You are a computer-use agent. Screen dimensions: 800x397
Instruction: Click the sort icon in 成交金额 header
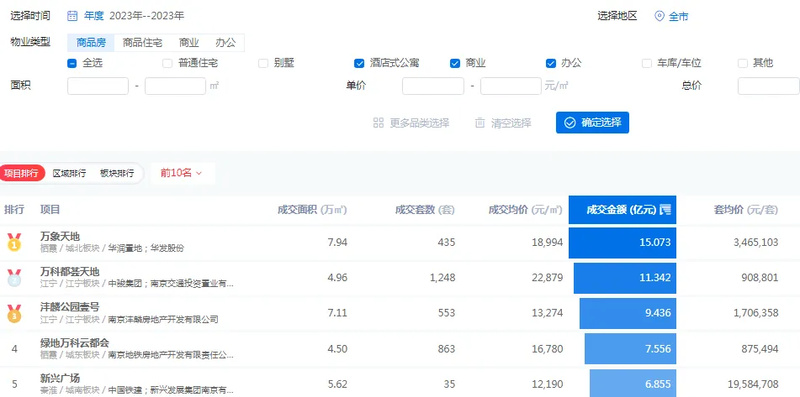(665, 209)
